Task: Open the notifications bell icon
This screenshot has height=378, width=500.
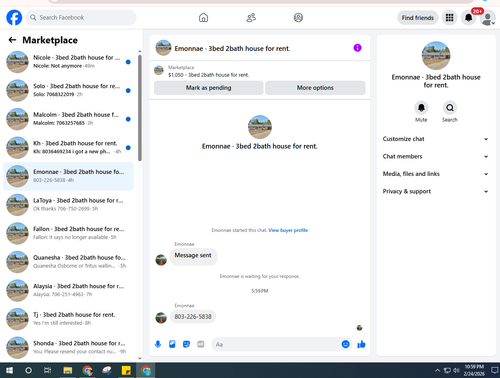Action: point(468,18)
